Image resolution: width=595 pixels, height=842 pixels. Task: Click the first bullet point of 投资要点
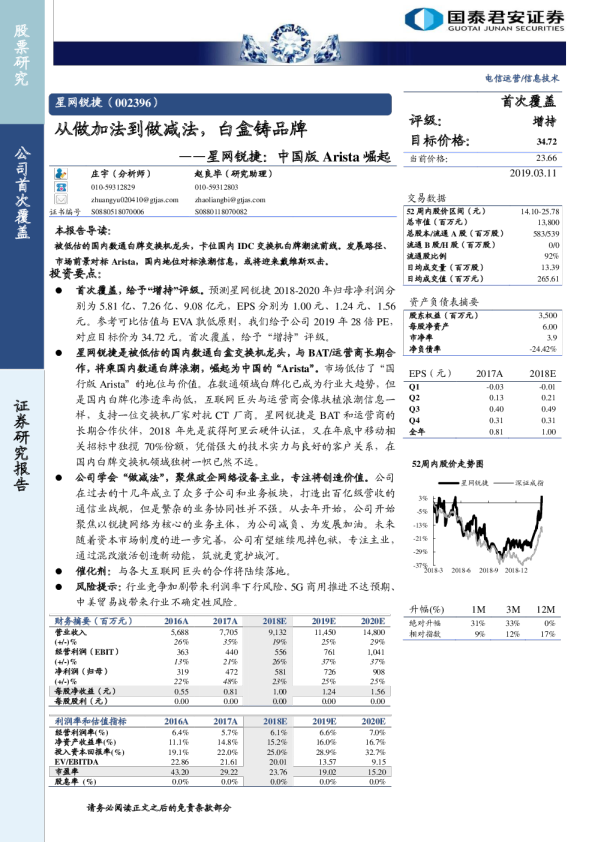click(x=226, y=314)
